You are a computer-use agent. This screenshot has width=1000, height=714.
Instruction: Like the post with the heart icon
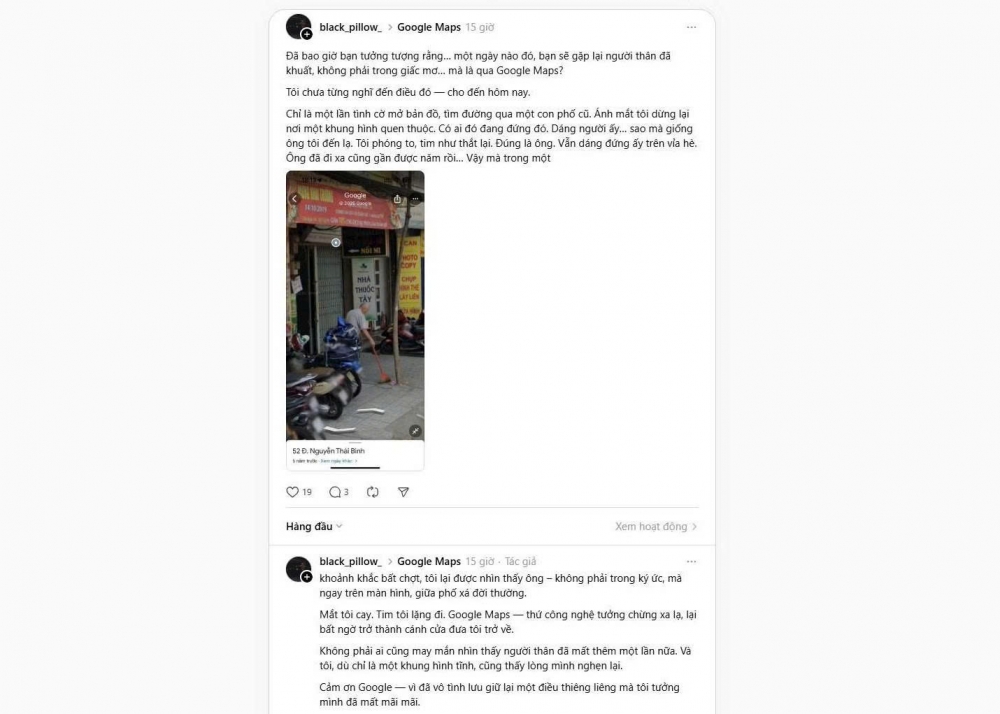coord(293,492)
